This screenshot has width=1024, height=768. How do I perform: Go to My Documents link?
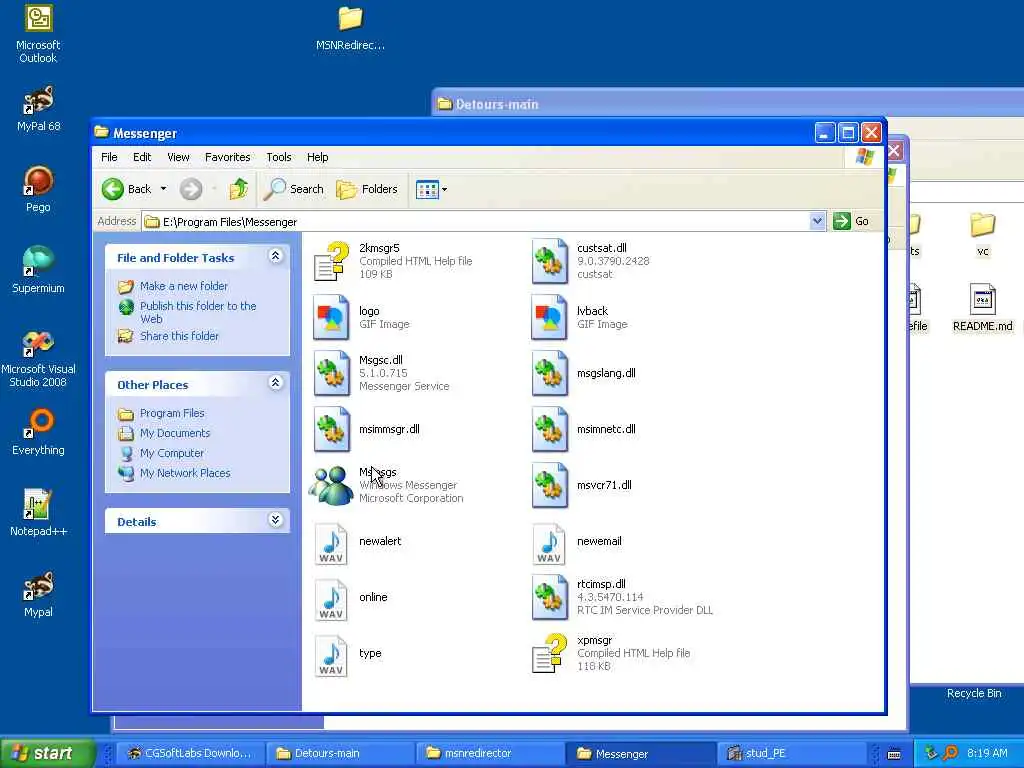(174, 433)
